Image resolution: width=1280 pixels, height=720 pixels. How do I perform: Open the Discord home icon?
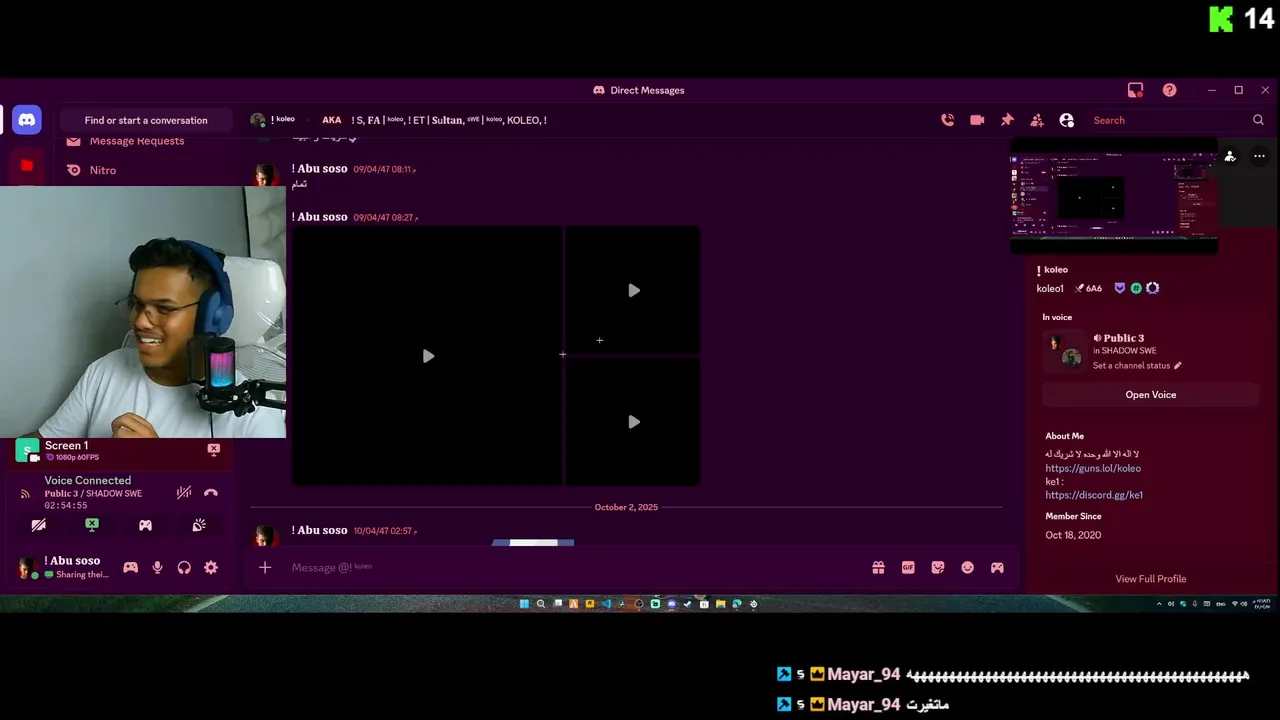[x=27, y=120]
